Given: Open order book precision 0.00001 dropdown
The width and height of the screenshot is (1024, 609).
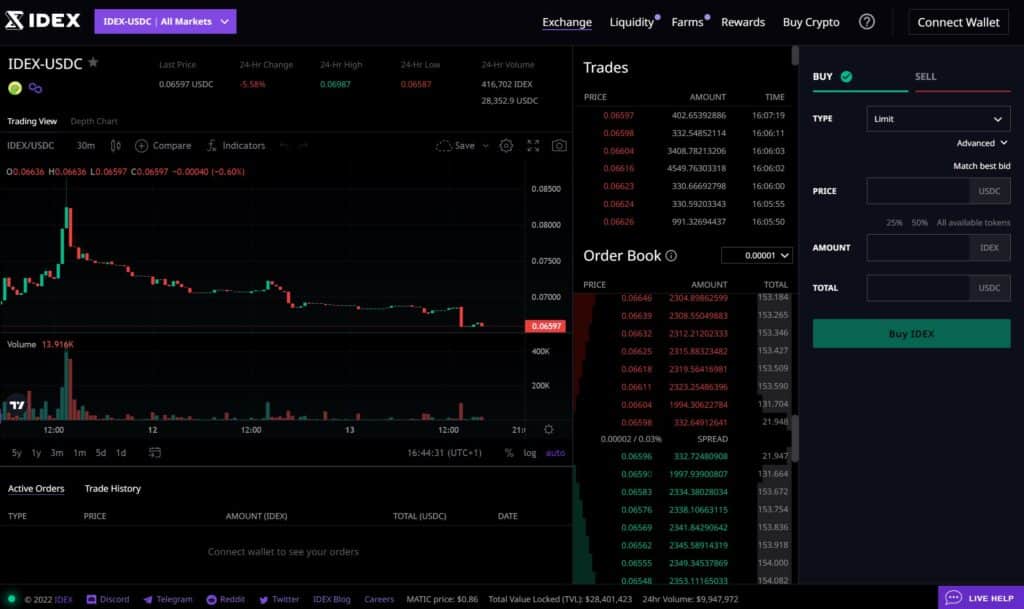Looking at the screenshot, I should click(x=756, y=256).
